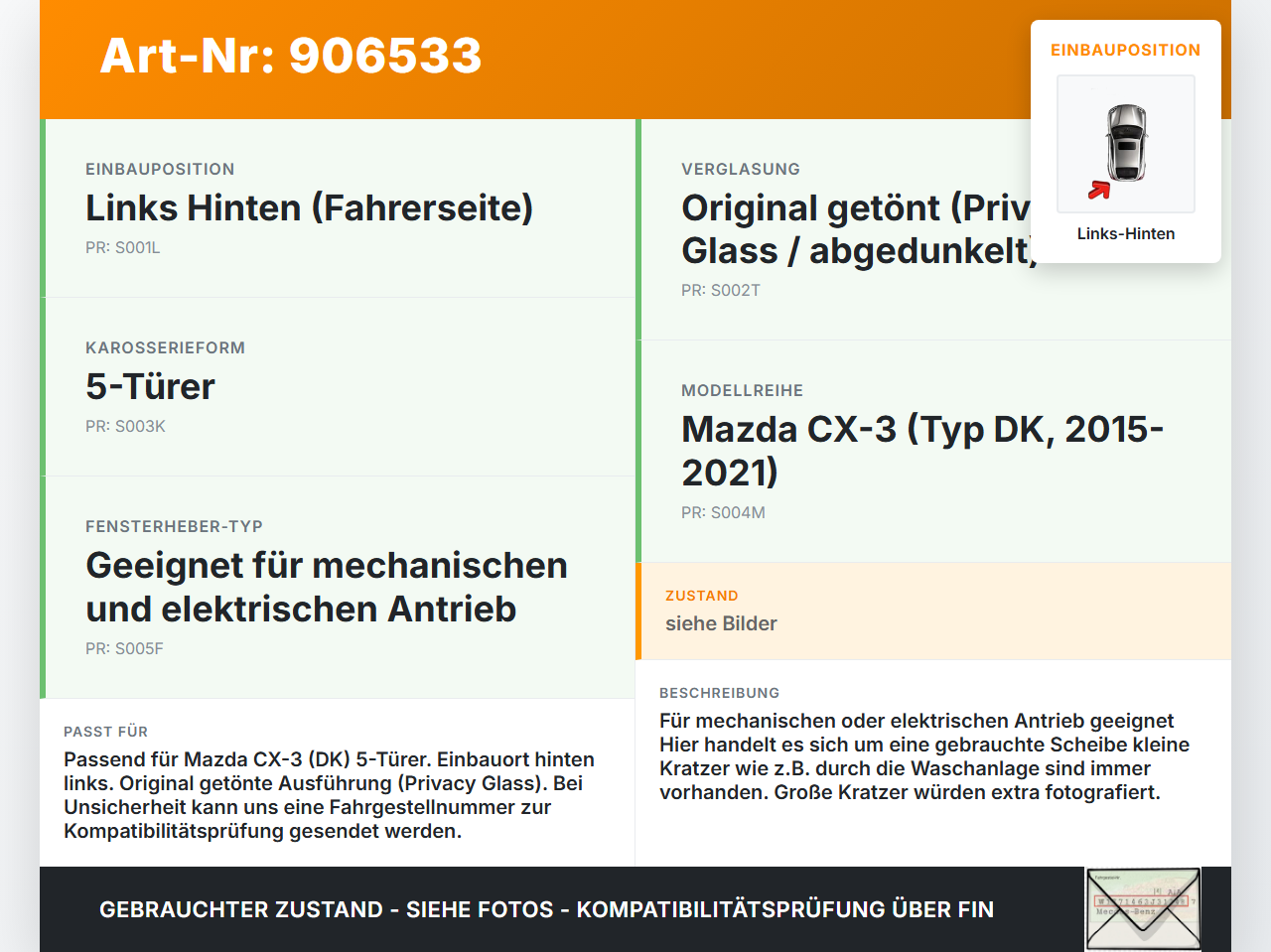Screen dimensions: 1271x952
Task: Click the Verglasung Original getönt card
Action: click(x=933, y=229)
